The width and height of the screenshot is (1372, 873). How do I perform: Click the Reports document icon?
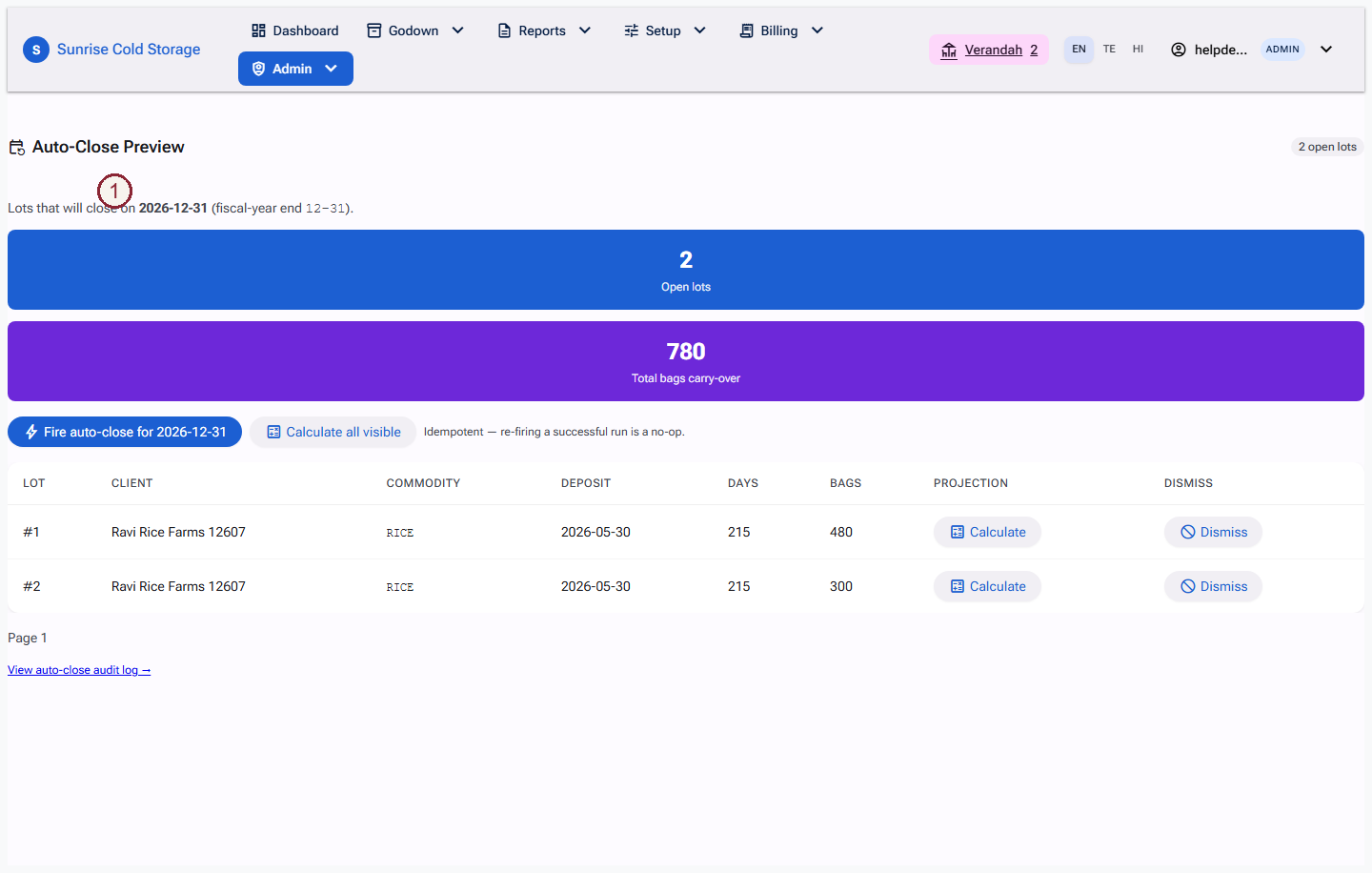point(504,30)
